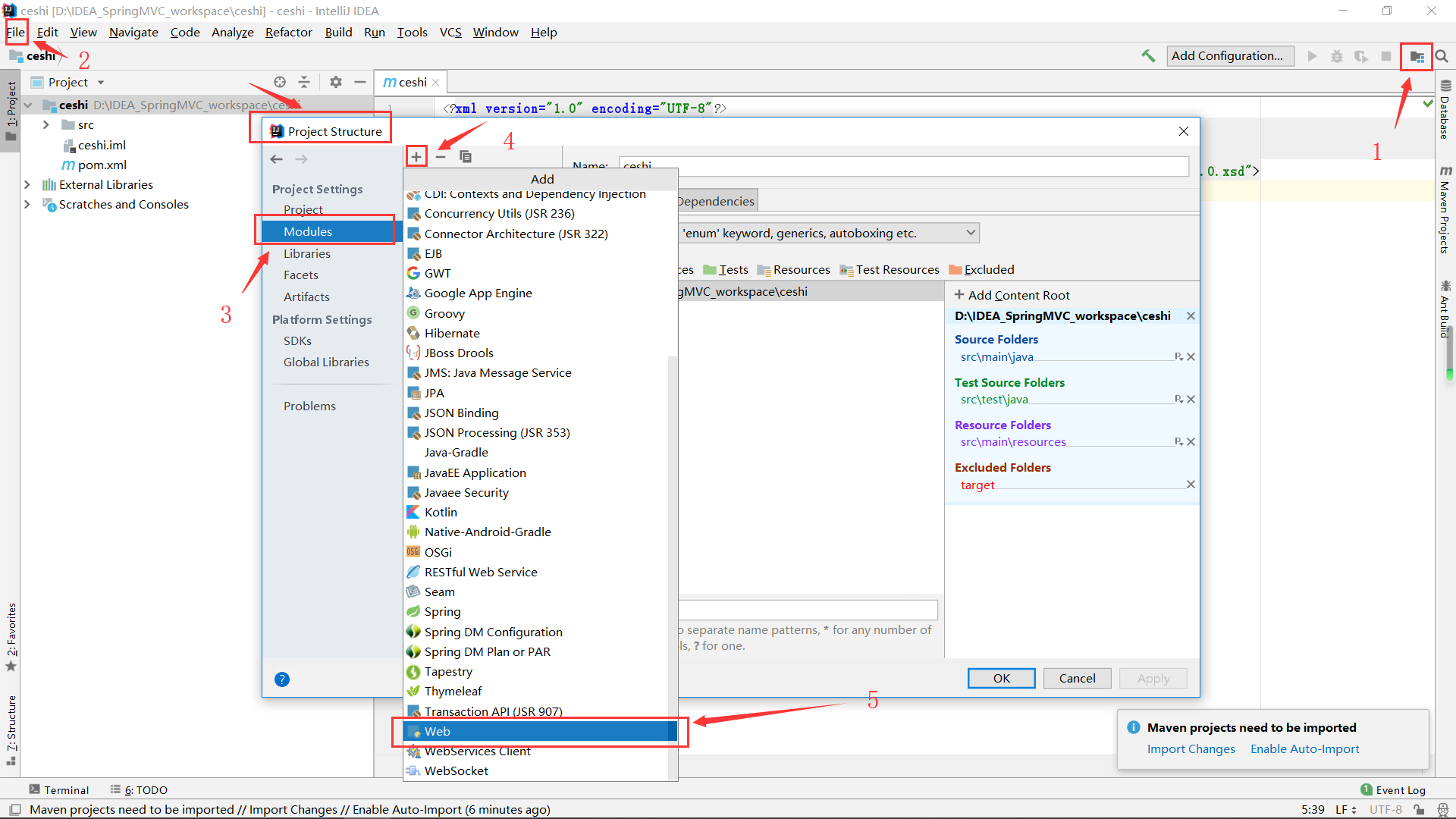
Task: Remove src\main\java source folder X
Action: [x=1191, y=357]
